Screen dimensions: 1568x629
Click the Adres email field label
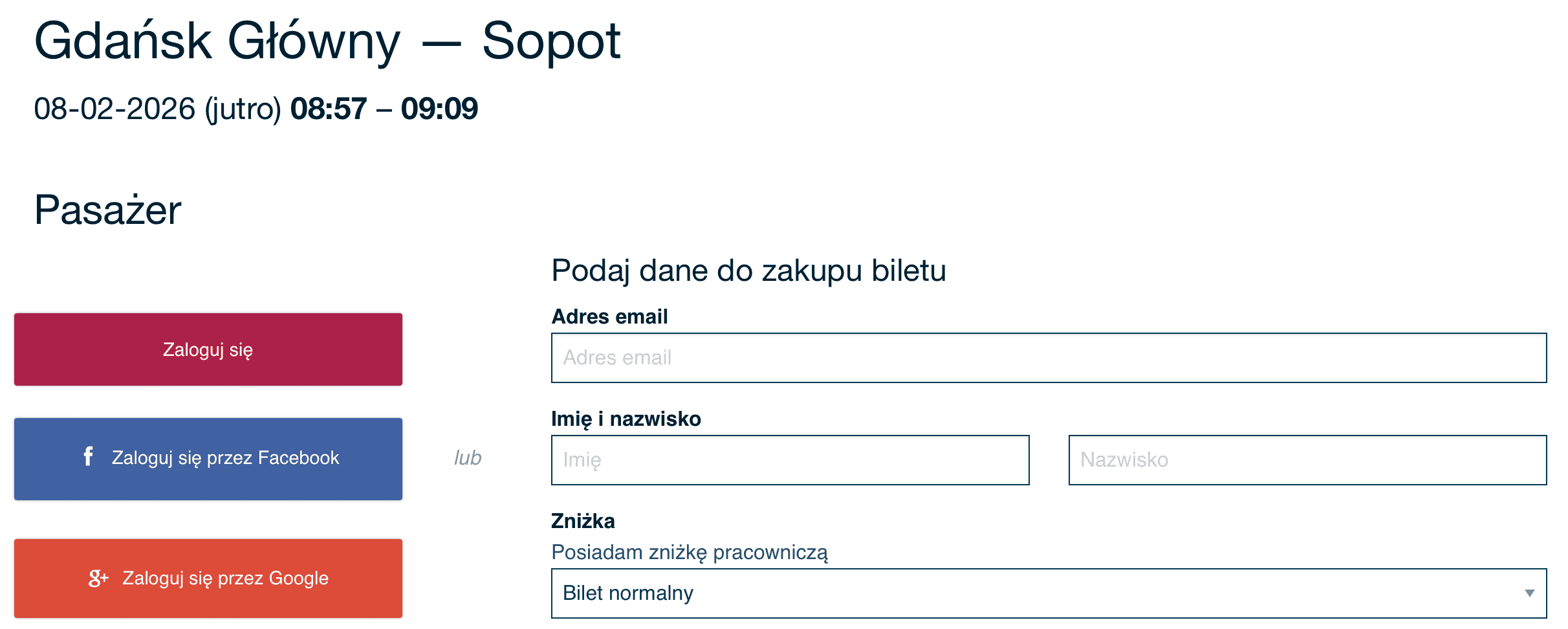[x=609, y=316]
